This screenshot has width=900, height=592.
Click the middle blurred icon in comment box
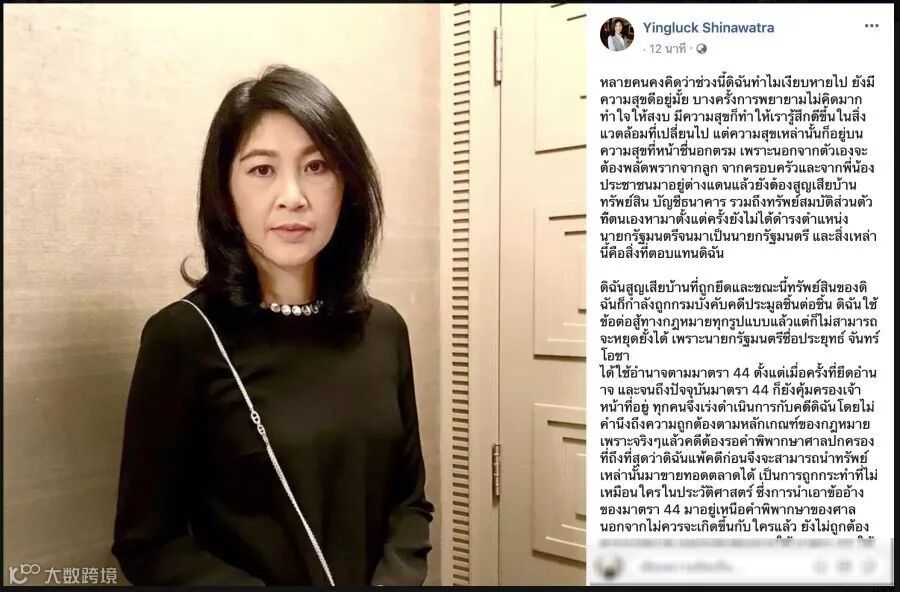(x=843, y=566)
